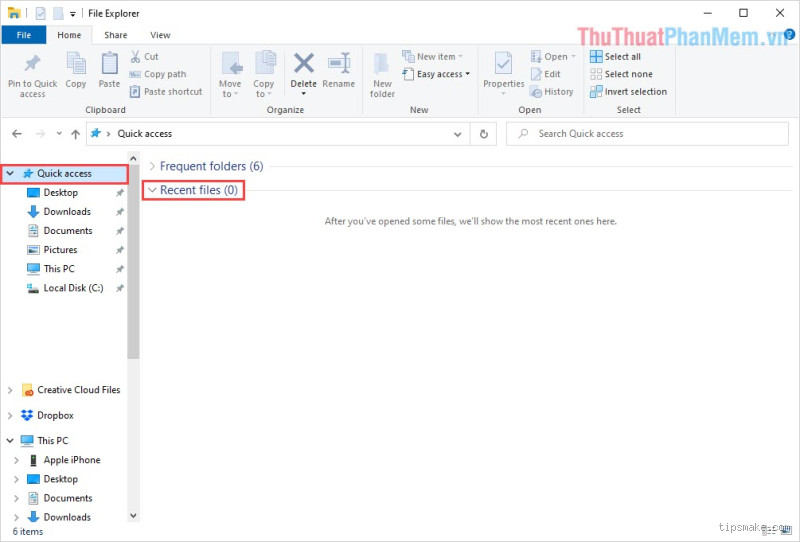Viewport: 800px width, 542px height.
Task: Switch to the View ribbon tab
Action: point(159,35)
